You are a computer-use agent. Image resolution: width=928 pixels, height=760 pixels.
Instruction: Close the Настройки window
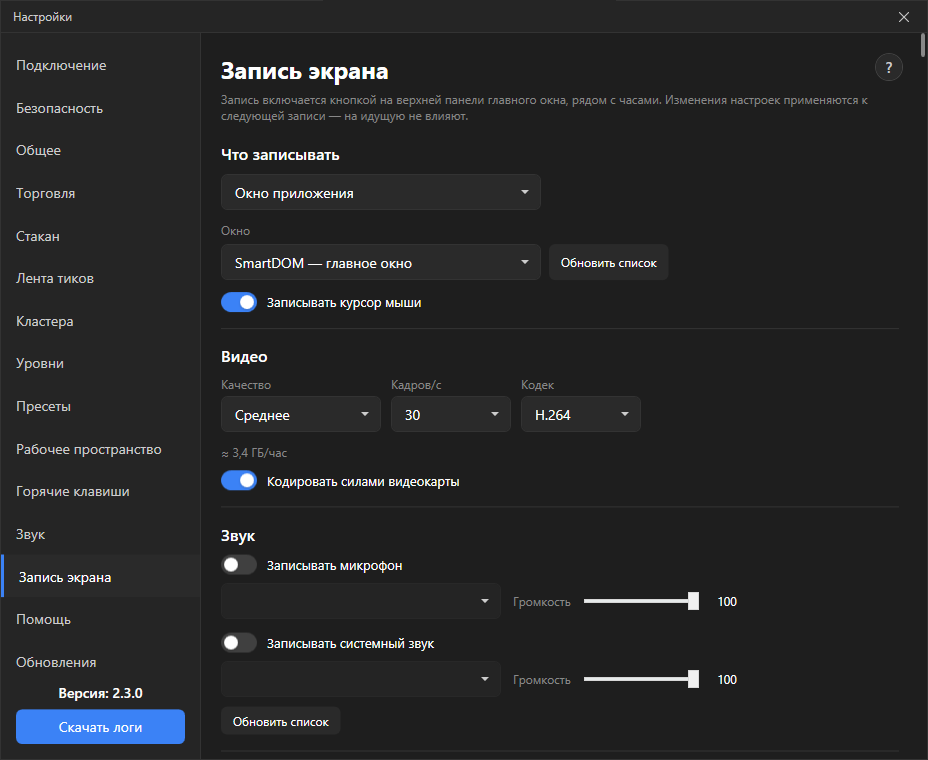pyautogui.click(x=904, y=17)
